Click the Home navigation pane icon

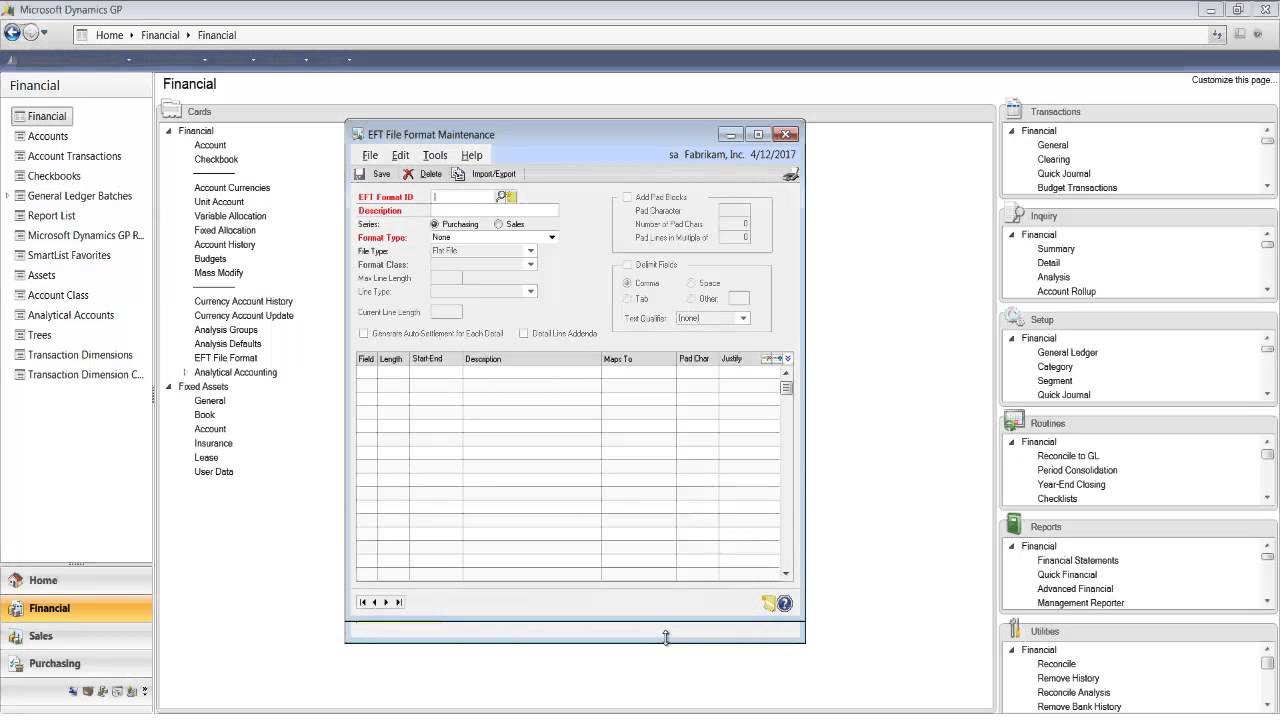(16, 580)
